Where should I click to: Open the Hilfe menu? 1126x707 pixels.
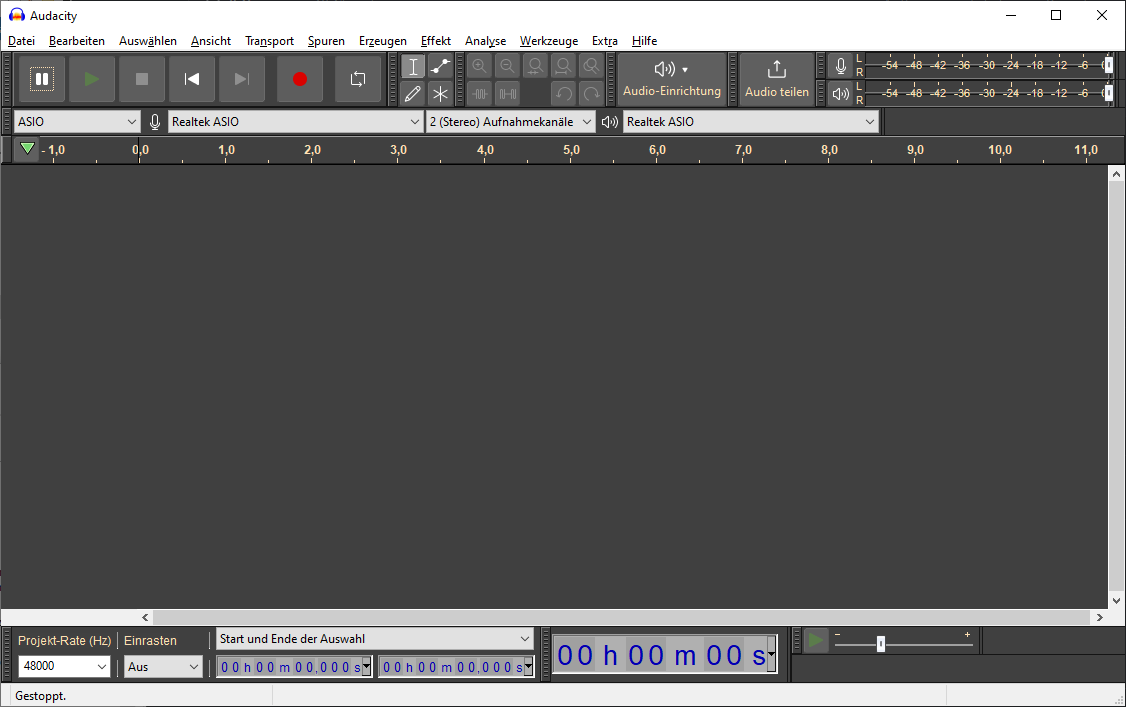tap(644, 41)
